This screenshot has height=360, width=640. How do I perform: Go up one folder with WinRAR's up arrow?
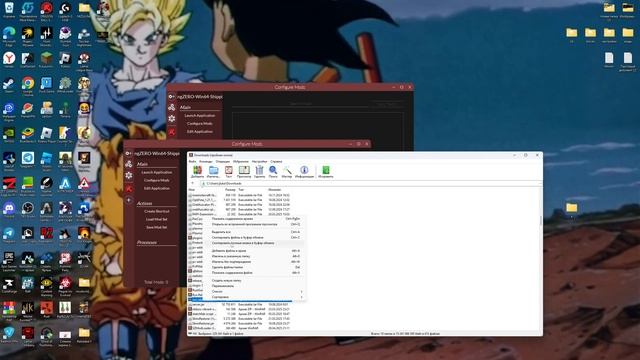193,183
